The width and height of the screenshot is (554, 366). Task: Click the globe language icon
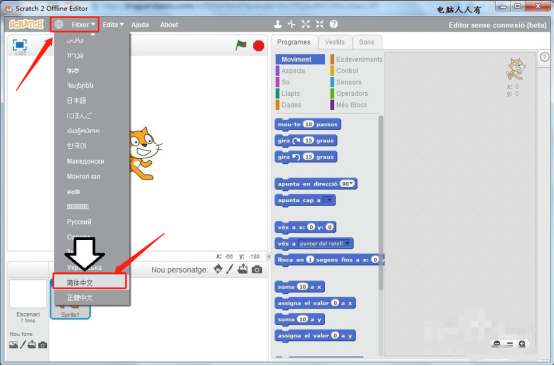click(59, 24)
